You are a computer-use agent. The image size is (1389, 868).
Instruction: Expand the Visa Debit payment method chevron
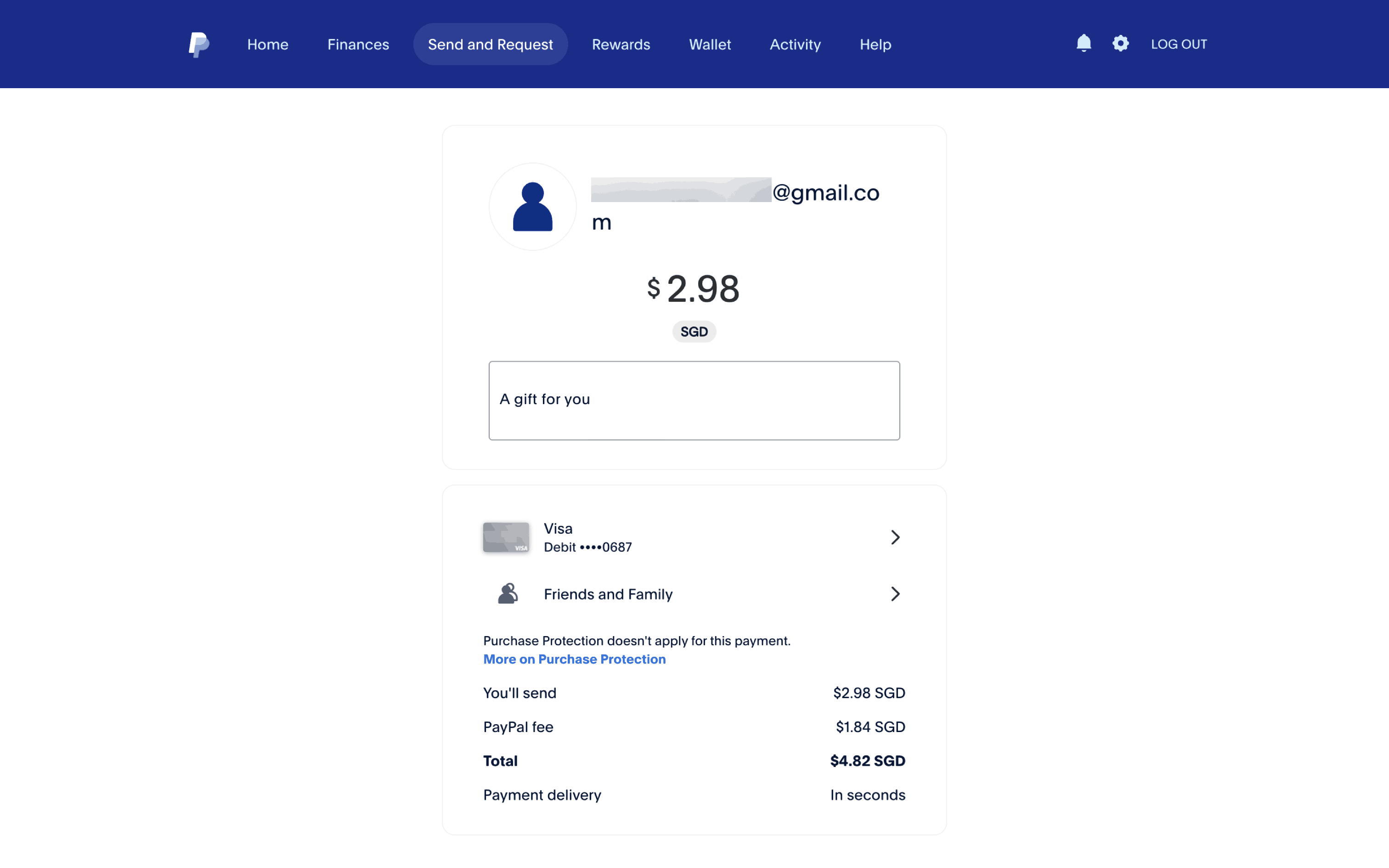[895, 537]
